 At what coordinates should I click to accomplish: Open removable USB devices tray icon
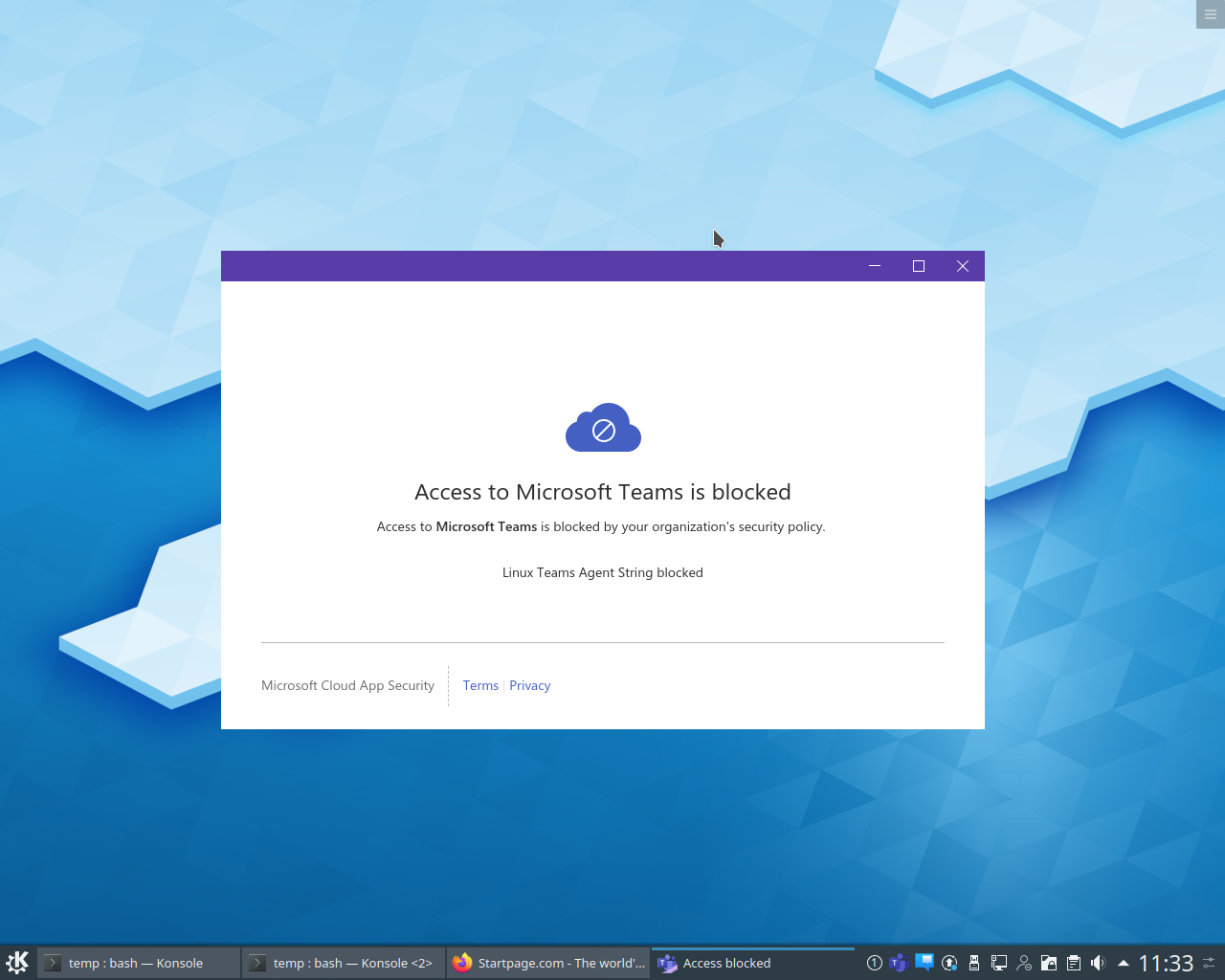(974, 963)
